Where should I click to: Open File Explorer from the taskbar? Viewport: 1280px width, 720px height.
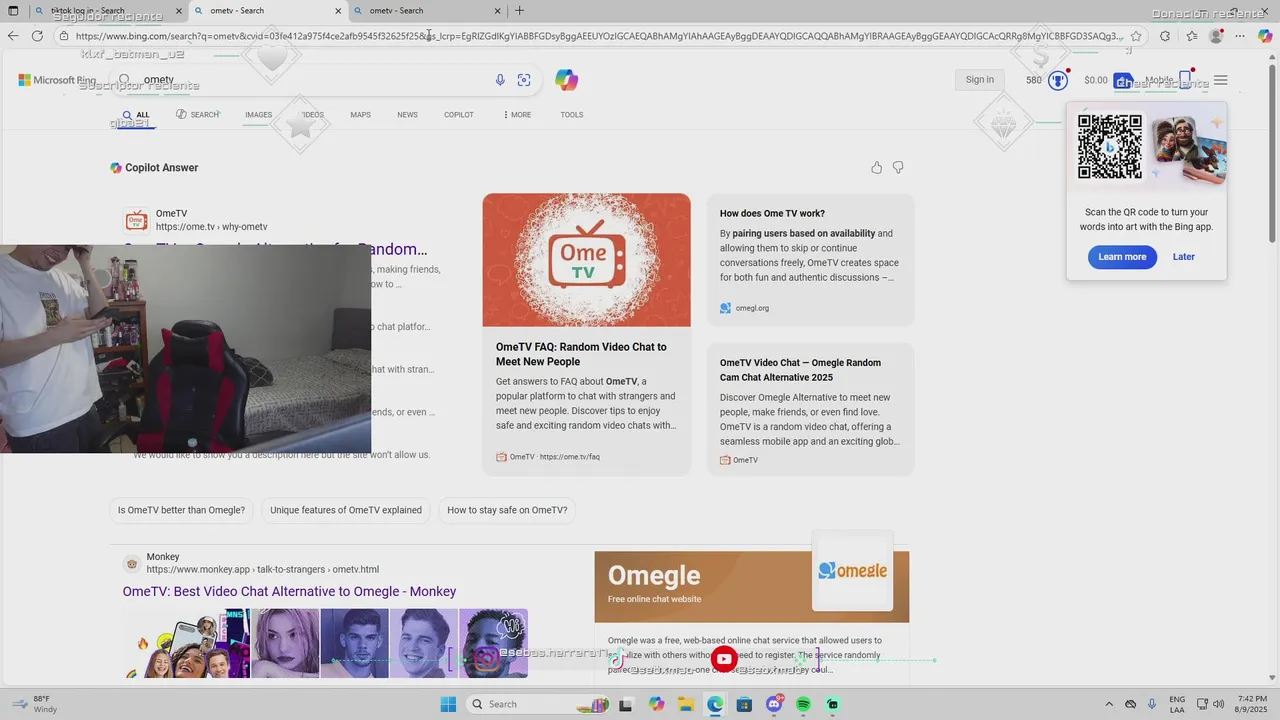pyautogui.click(x=686, y=704)
